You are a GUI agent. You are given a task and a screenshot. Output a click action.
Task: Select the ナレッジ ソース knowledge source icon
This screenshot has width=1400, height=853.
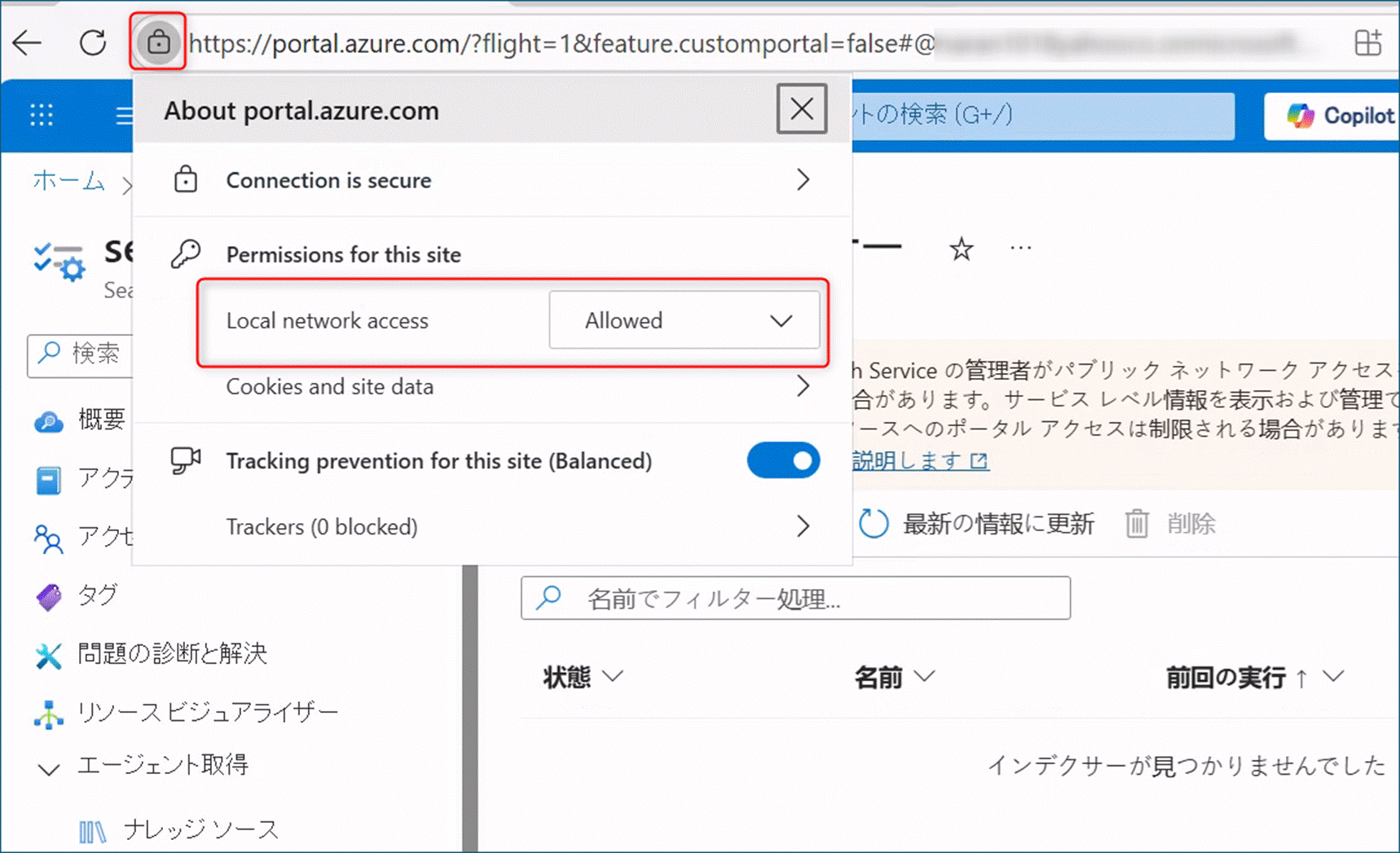93,829
